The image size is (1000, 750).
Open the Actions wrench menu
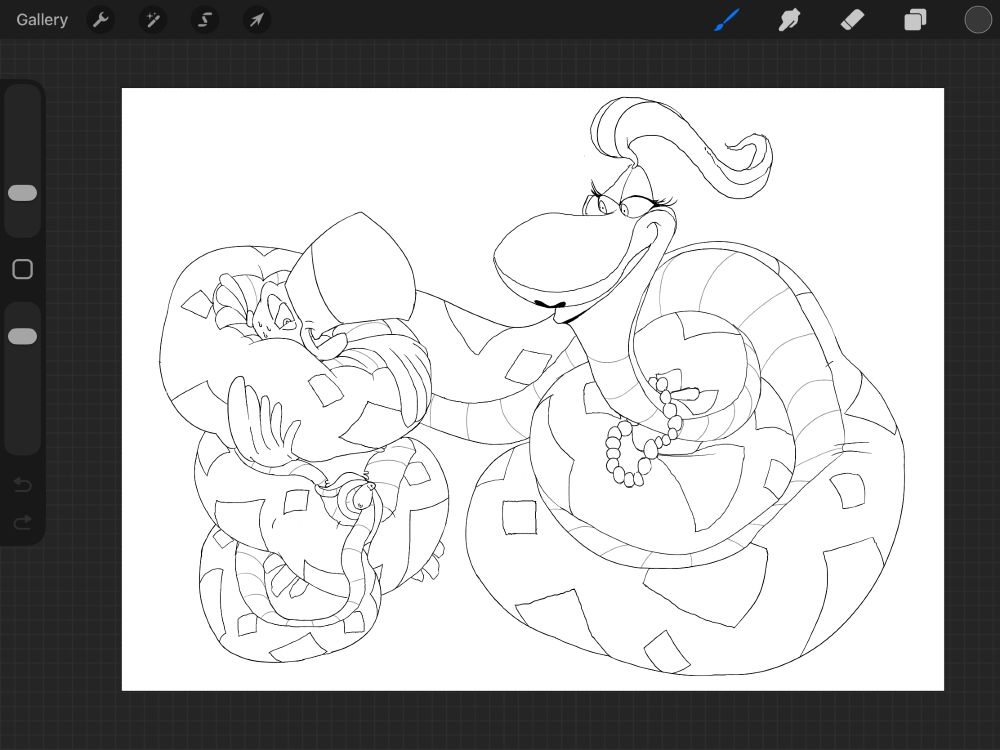pyautogui.click(x=101, y=20)
